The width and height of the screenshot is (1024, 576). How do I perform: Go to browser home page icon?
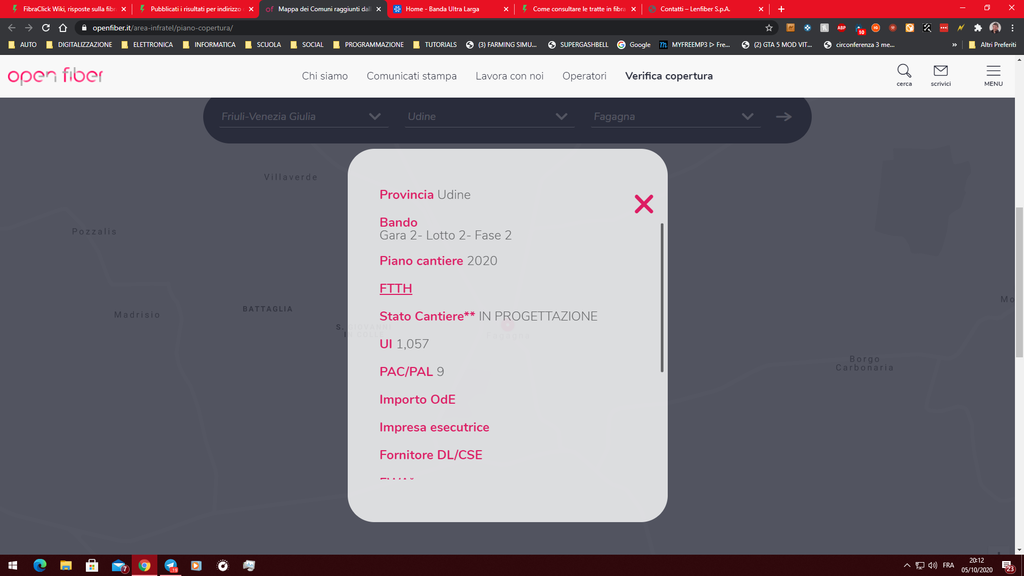point(63,28)
